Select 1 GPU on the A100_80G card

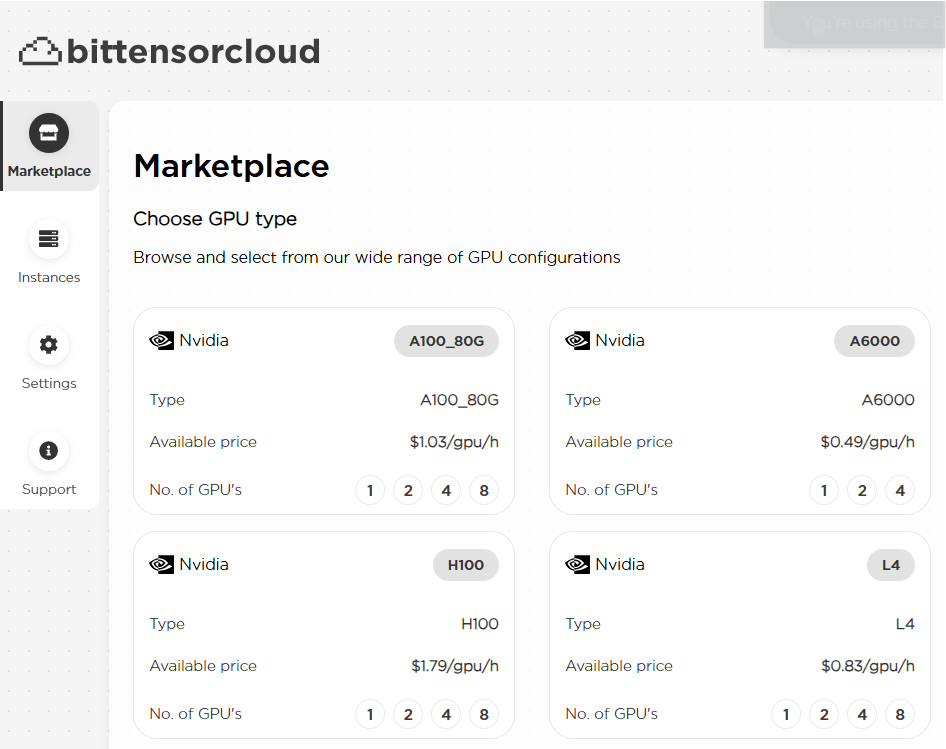[x=370, y=490]
